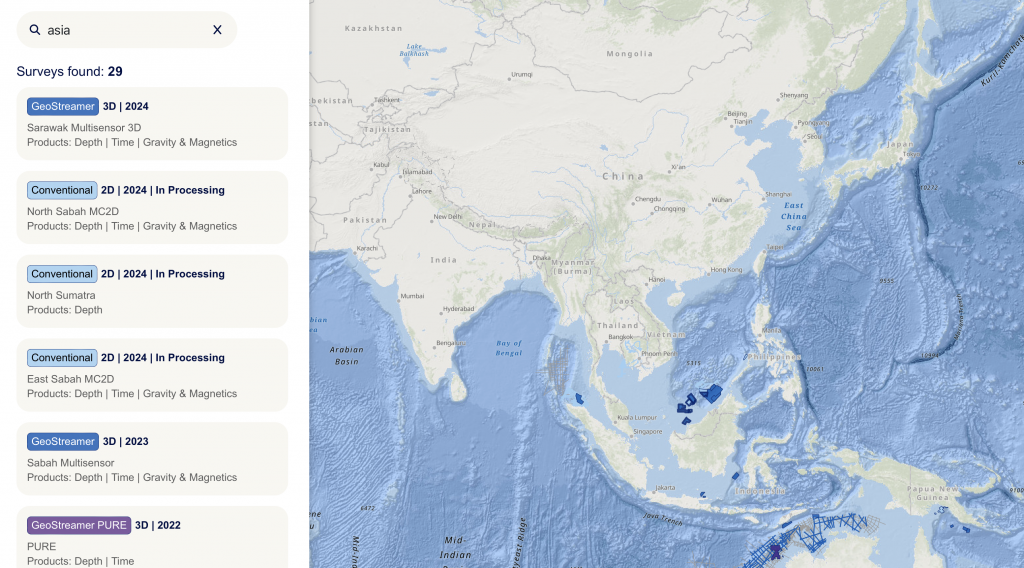The image size is (1024, 568).
Task: Click Conventional tag on East Sabah MC2D
Action: point(62,358)
